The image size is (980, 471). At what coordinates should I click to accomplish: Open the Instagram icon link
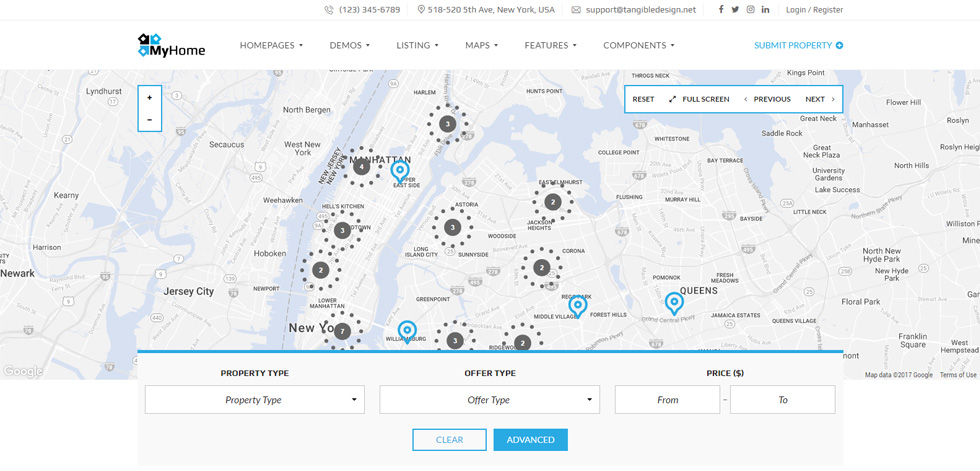[x=750, y=9]
